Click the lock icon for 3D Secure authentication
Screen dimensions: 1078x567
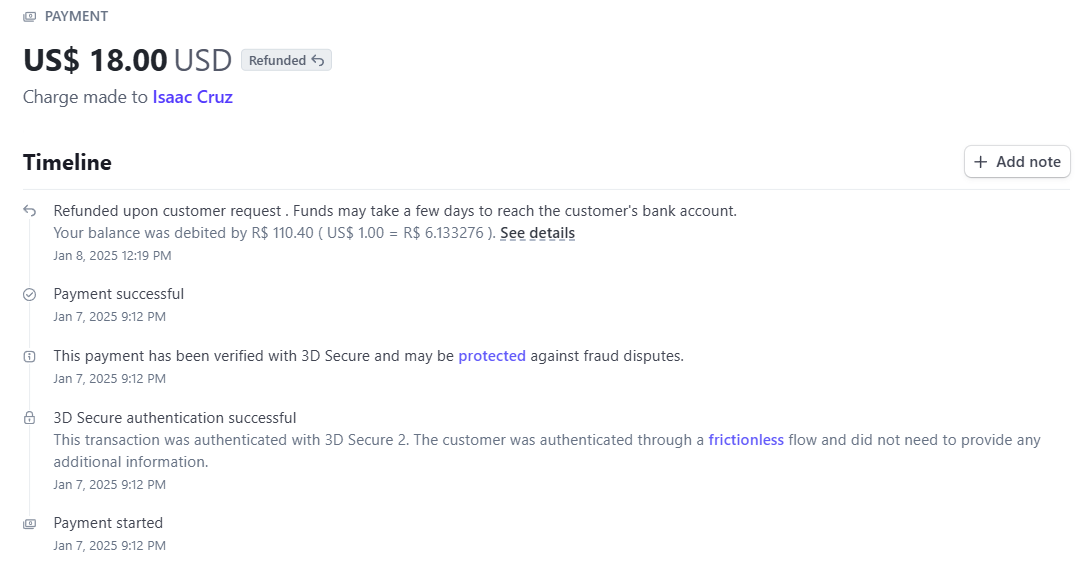point(30,418)
